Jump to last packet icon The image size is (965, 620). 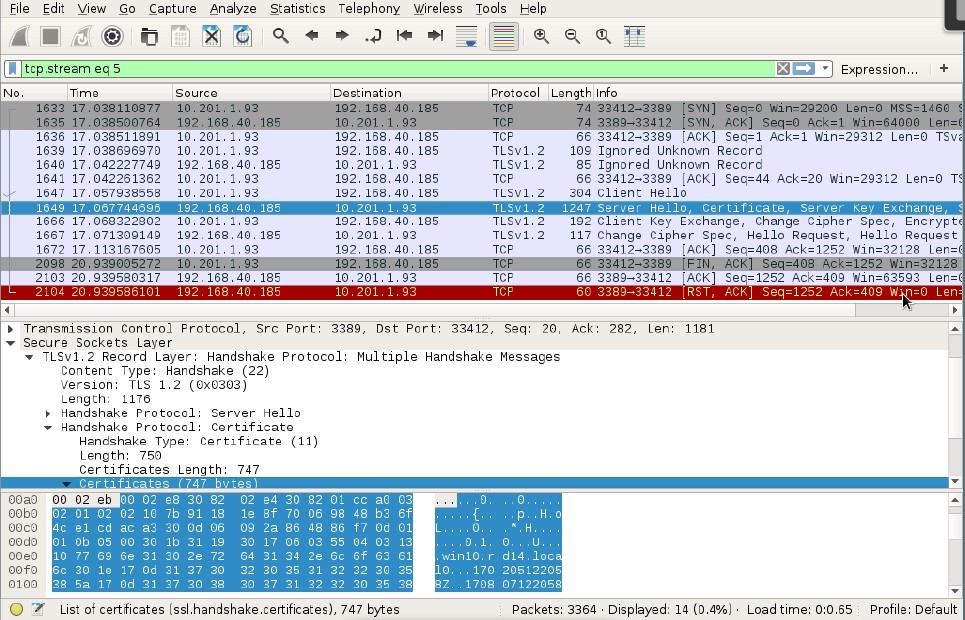tap(435, 36)
